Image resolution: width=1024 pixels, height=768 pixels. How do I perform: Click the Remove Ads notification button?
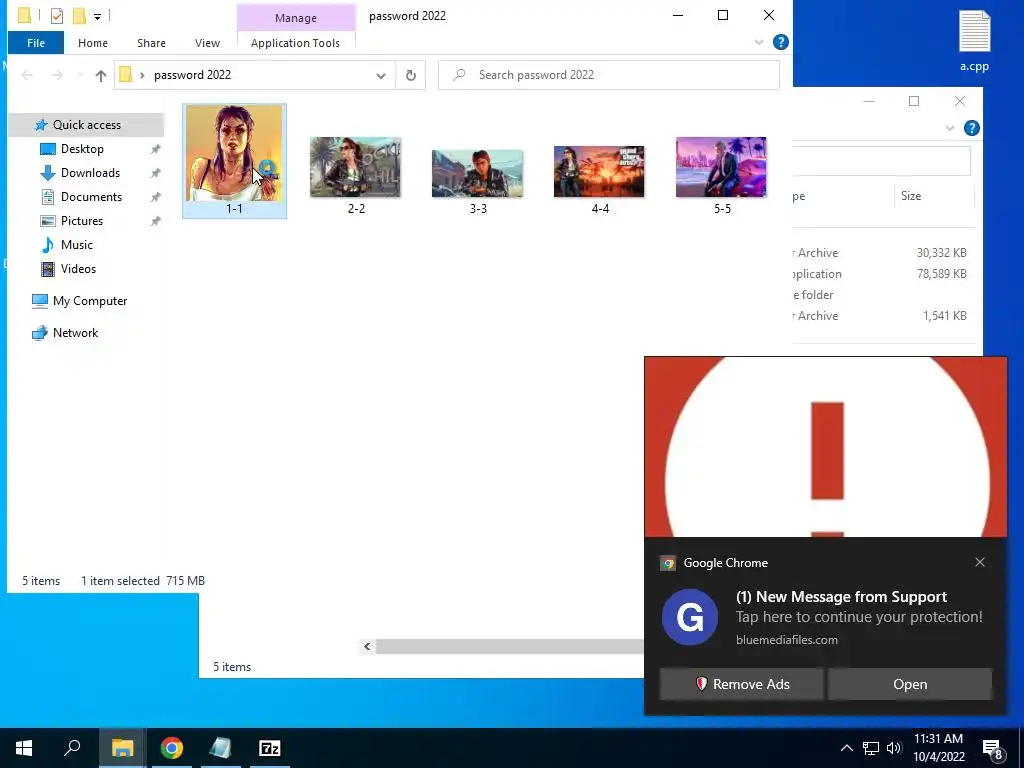[741, 684]
